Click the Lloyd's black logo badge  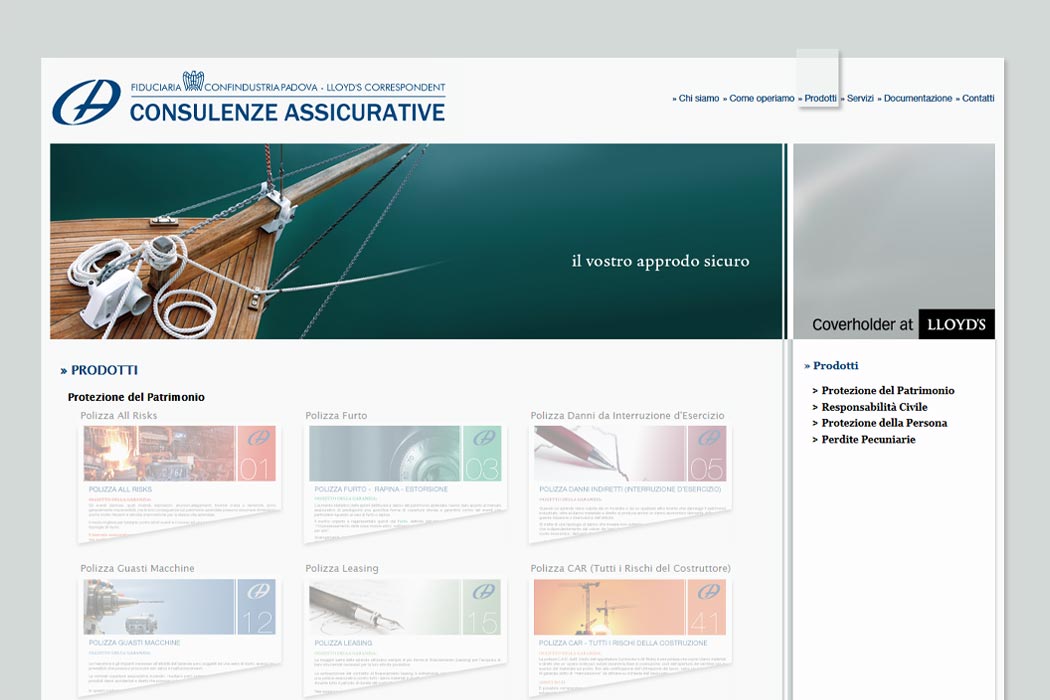pyautogui.click(x=956, y=324)
